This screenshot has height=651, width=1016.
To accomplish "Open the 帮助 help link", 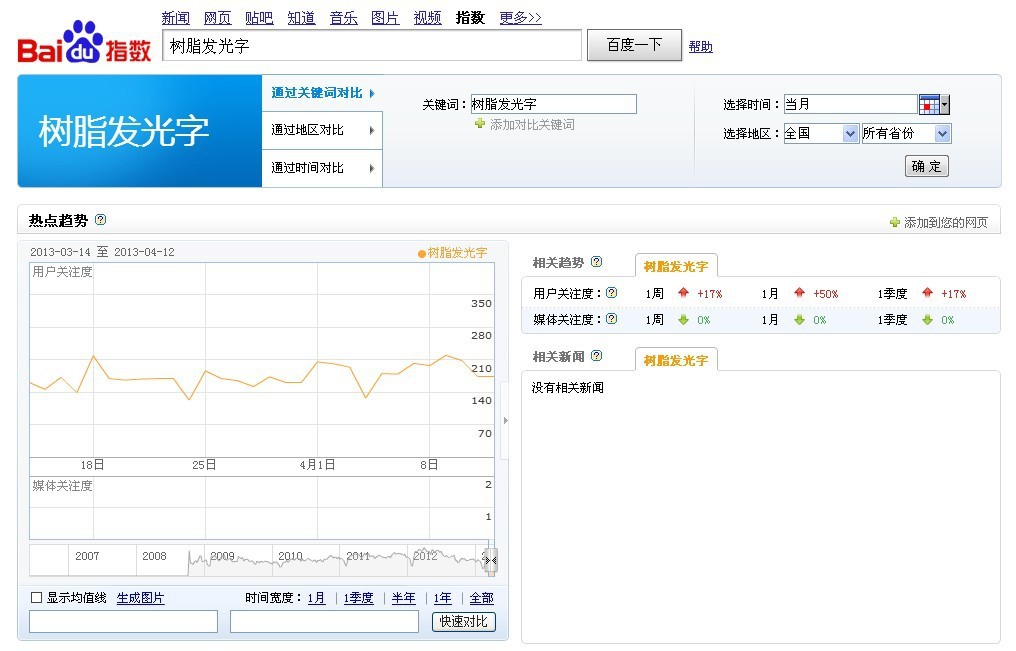I will coord(700,47).
